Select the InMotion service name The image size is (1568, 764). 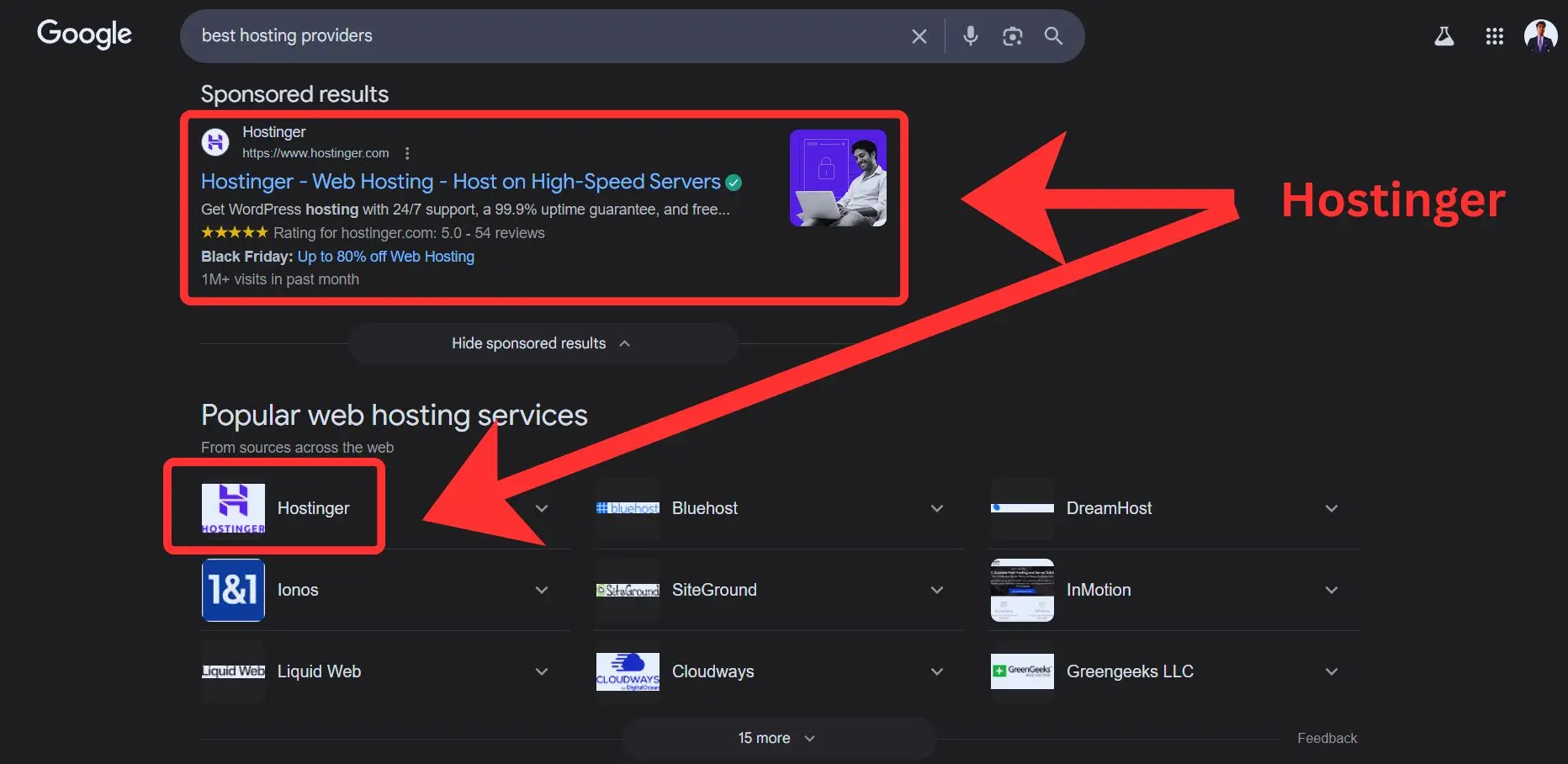(x=1099, y=590)
